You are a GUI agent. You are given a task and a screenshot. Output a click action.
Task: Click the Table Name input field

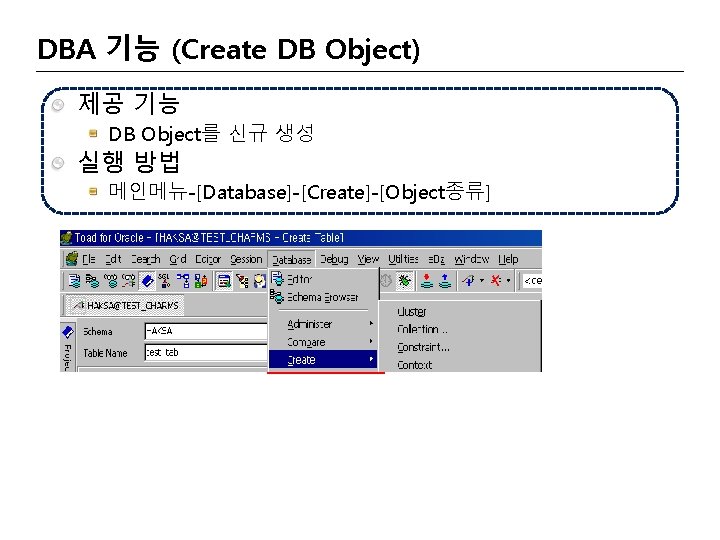click(x=206, y=352)
